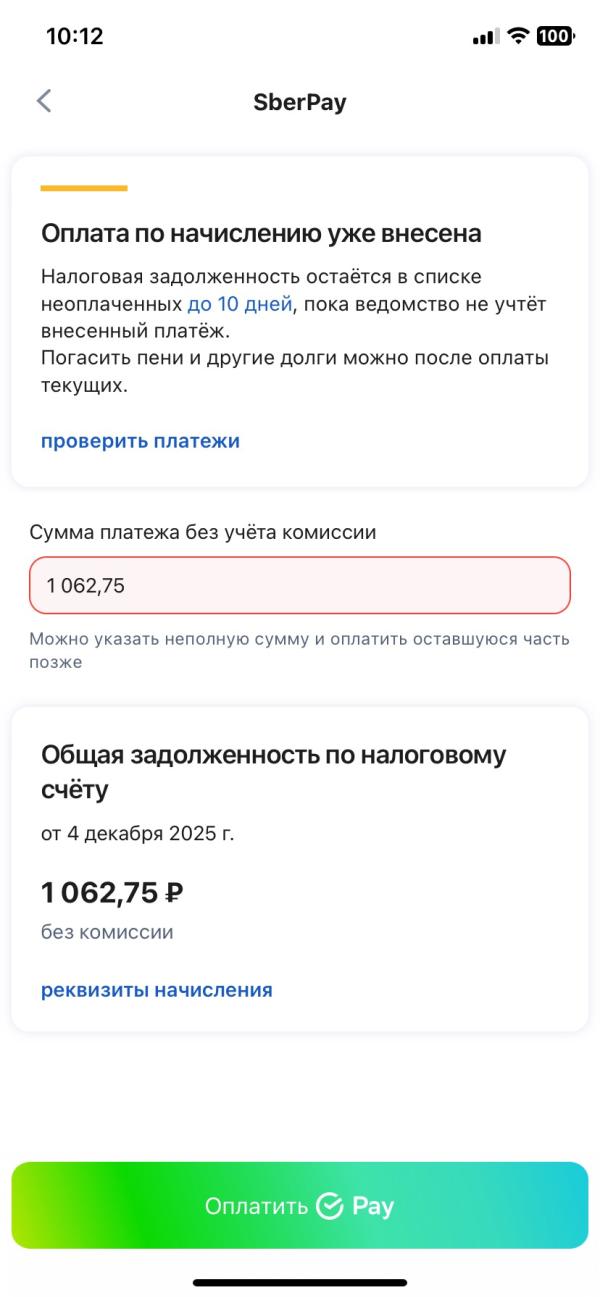This screenshot has width=600, height=1297.
Task: Tap the partial payment hint below input
Action: pyautogui.click(x=299, y=650)
